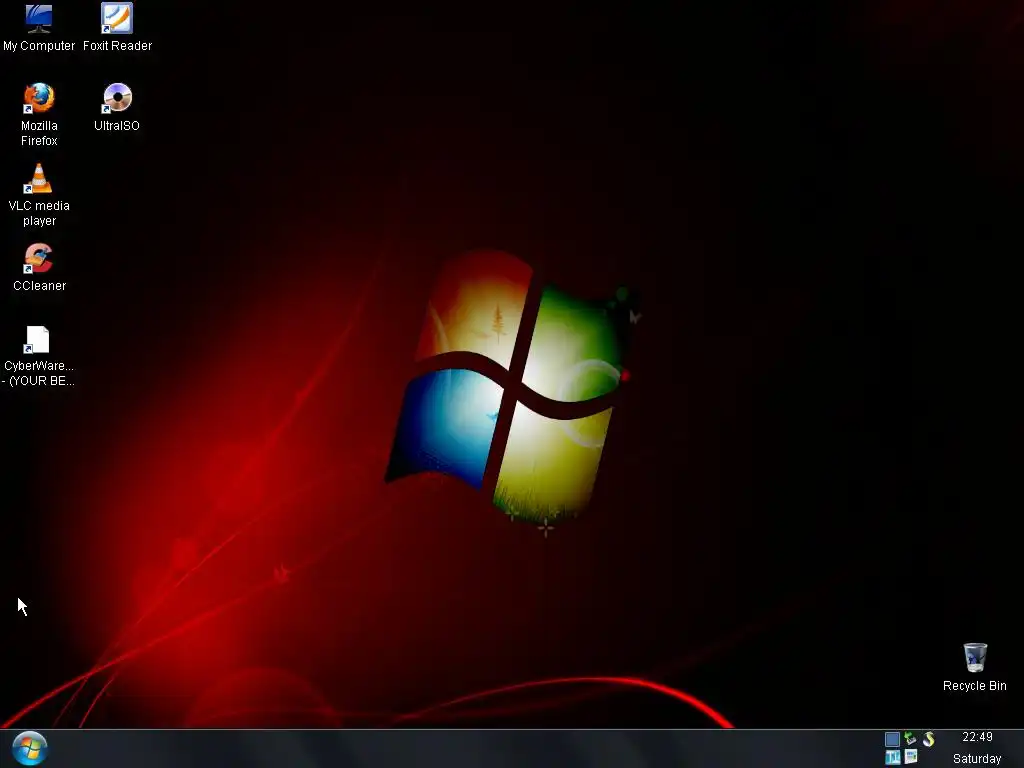The width and height of the screenshot is (1024, 768).
Task: Click the blue square tray icon
Action: point(892,739)
